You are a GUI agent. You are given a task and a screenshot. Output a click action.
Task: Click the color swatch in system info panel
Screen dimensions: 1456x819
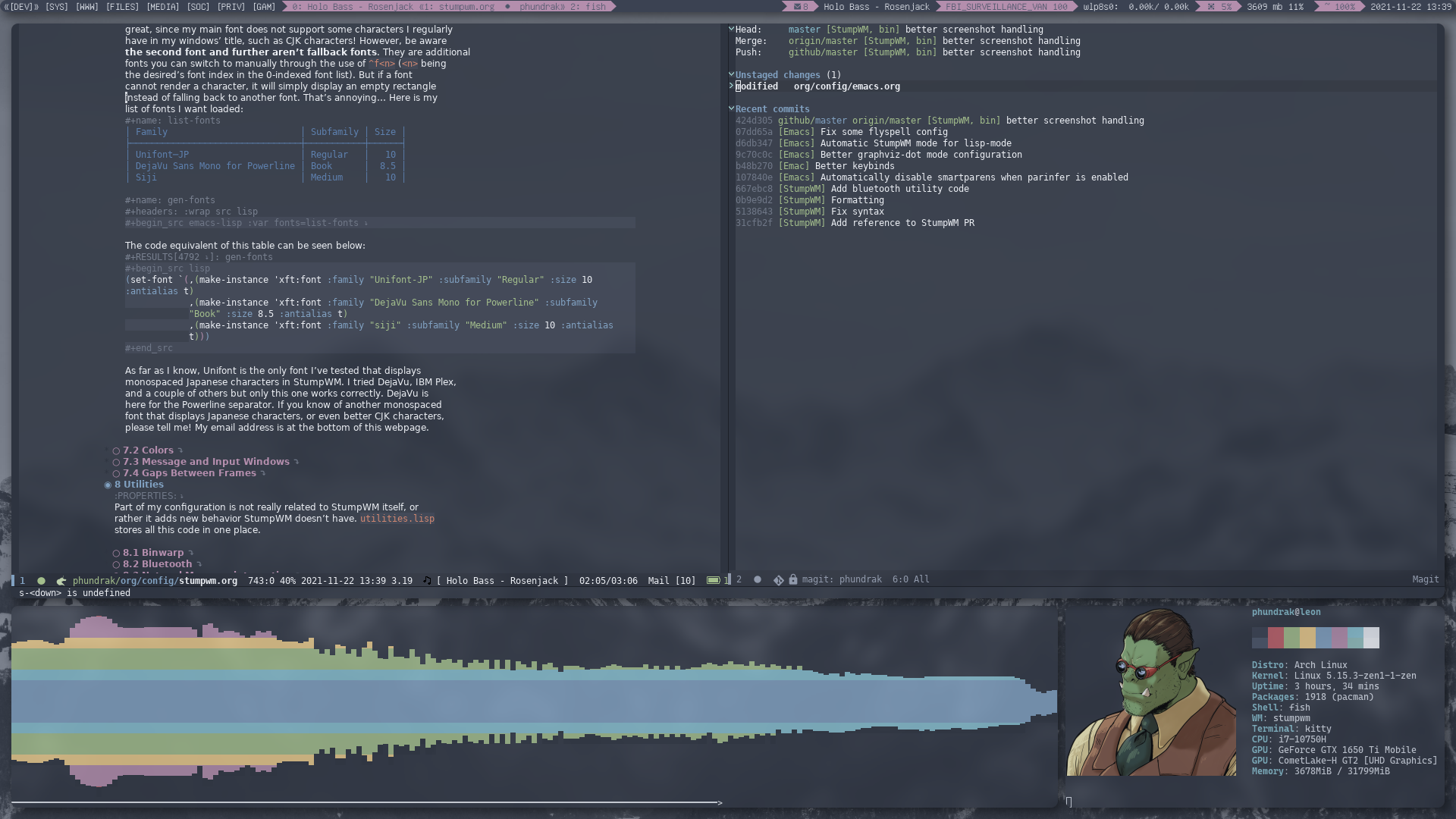point(1315,637)
